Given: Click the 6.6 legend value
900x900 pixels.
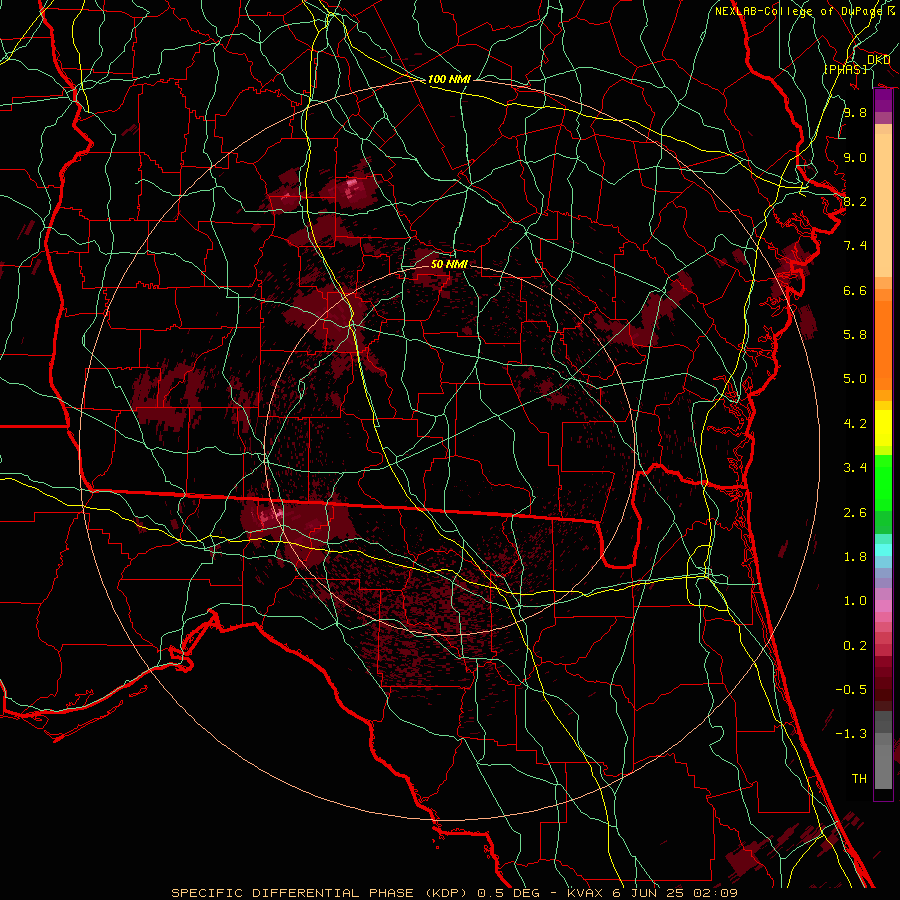Looking at the screenshot, I should point(855,290).
